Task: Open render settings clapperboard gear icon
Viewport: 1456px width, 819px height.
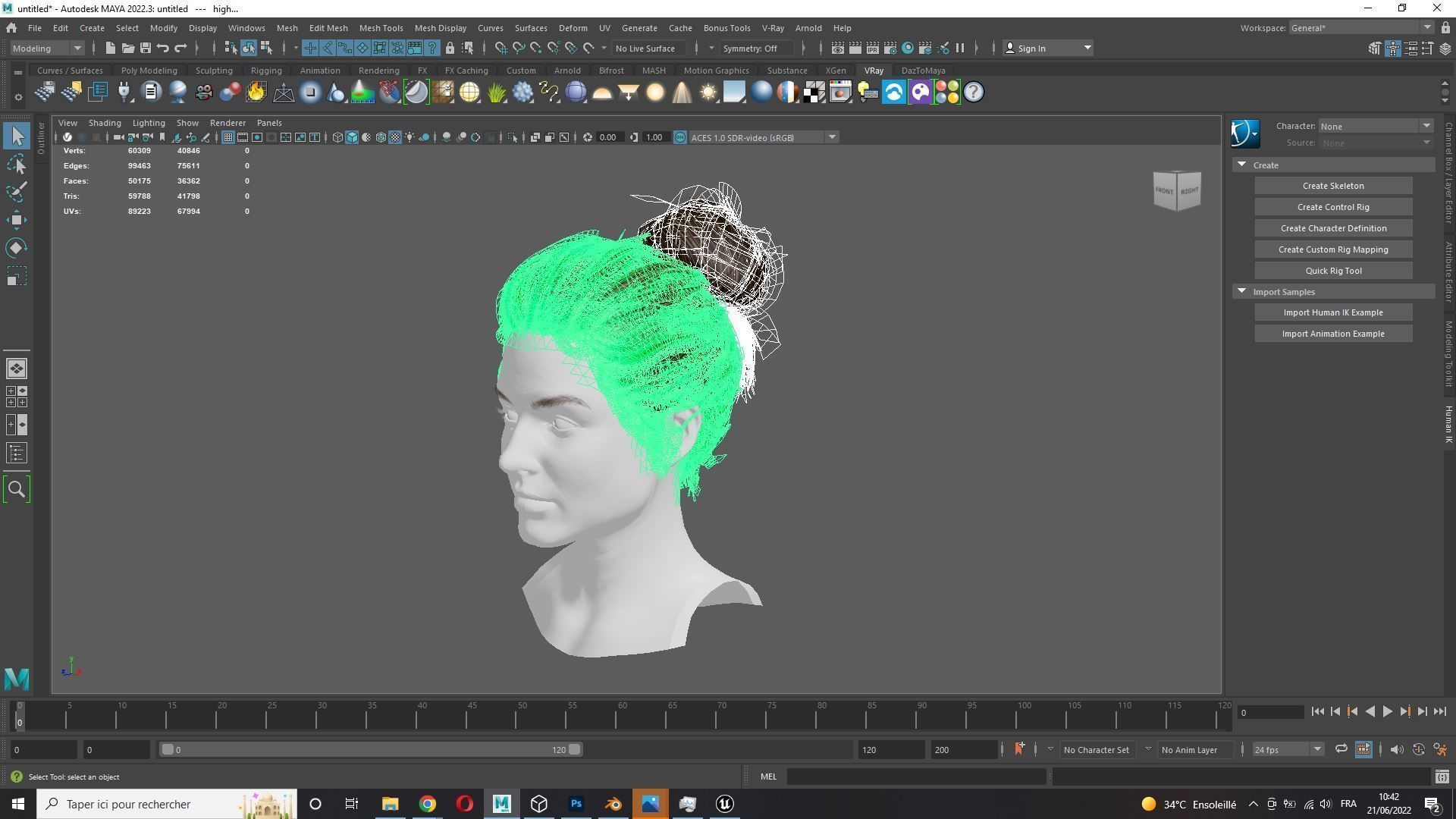Action: pos(890,49)
